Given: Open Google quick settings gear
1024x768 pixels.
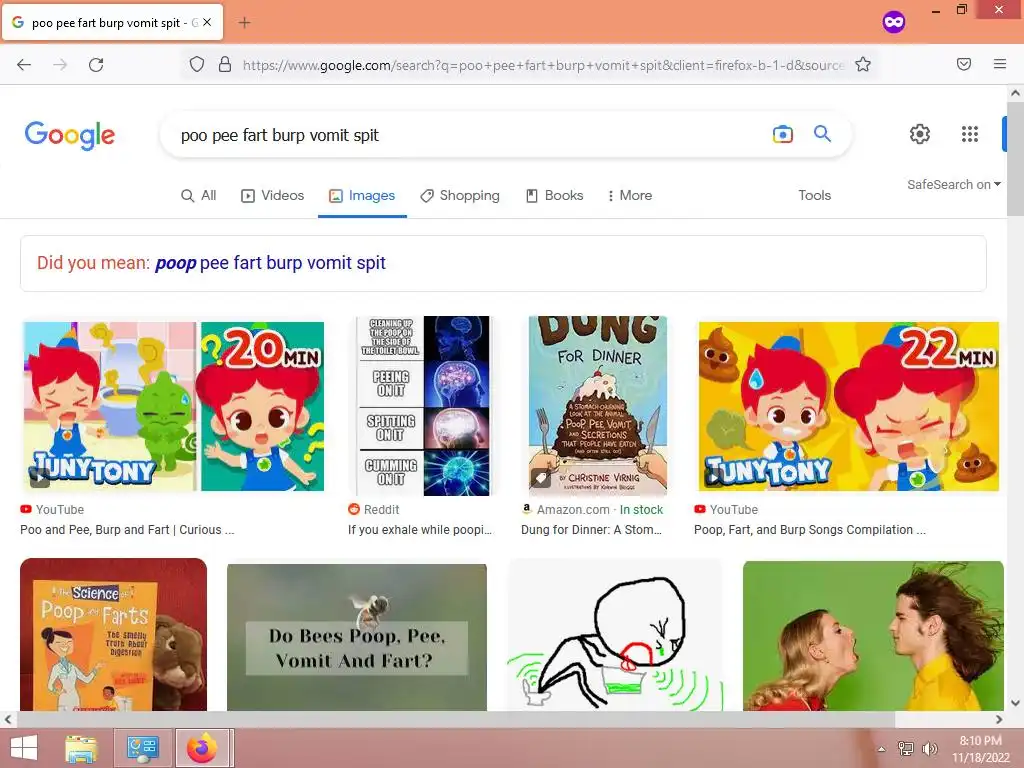Looking at the screenshot, I should [x=920, y=134].
